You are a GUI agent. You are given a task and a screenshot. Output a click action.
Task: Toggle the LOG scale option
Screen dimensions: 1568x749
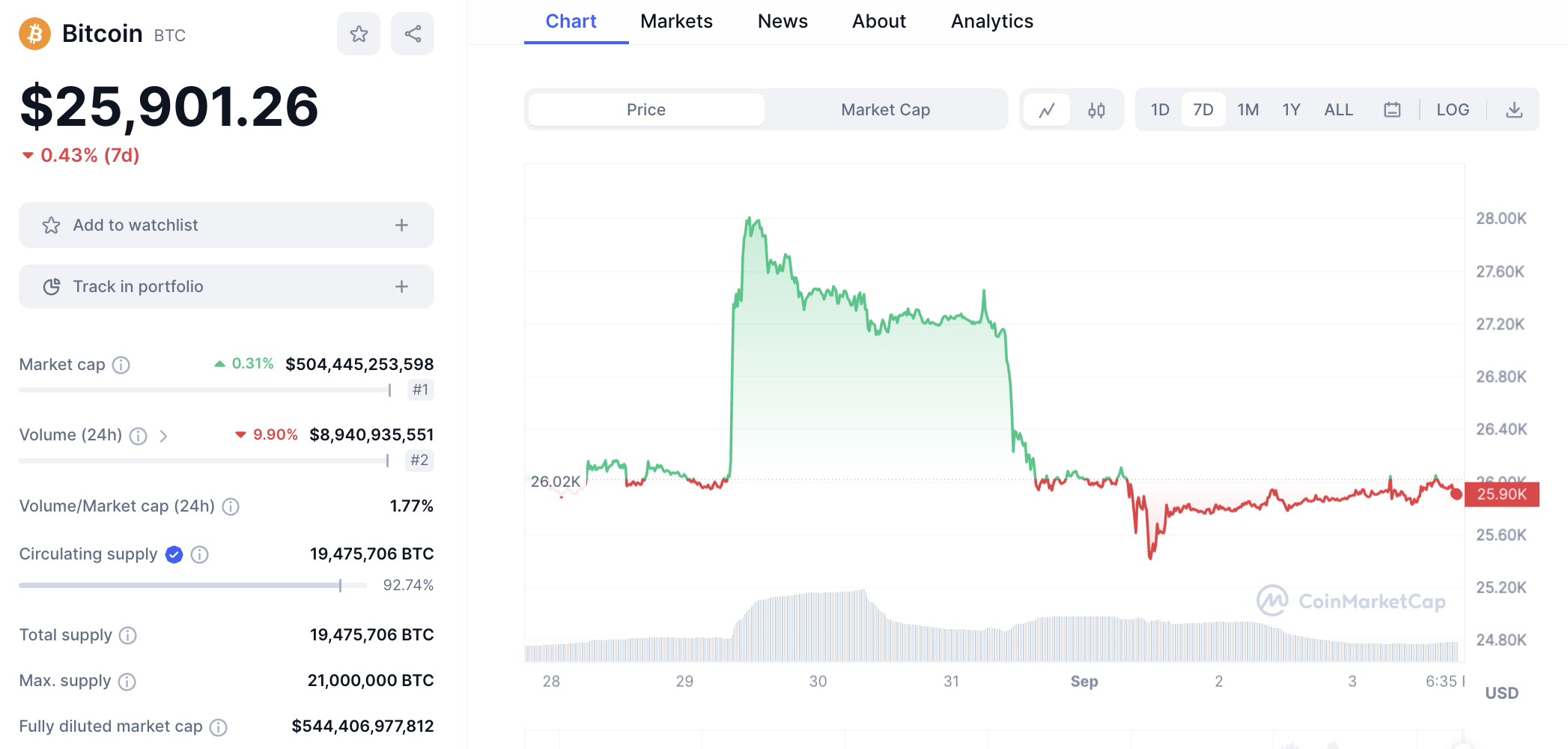1453,110
